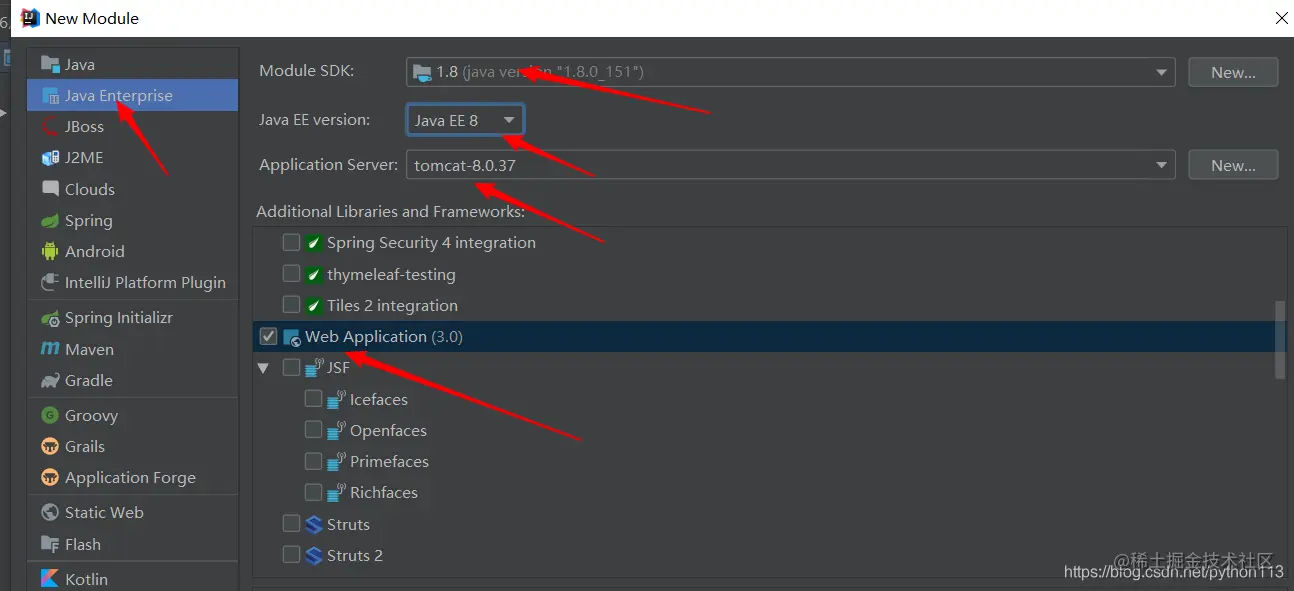Click New button beside Application Server

1233,165
